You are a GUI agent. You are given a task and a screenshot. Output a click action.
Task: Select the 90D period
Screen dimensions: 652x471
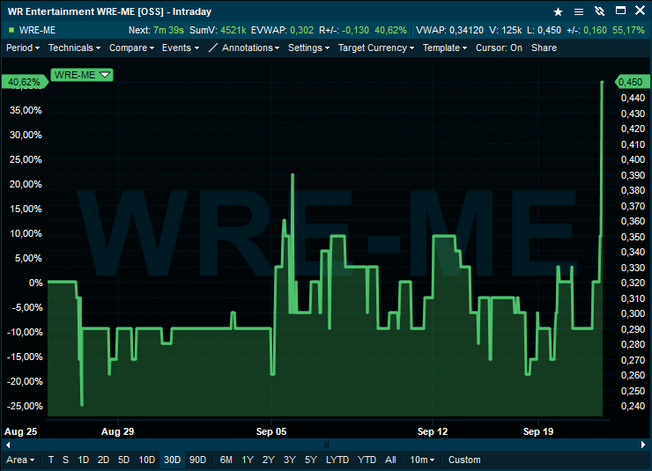pos(198,460)
